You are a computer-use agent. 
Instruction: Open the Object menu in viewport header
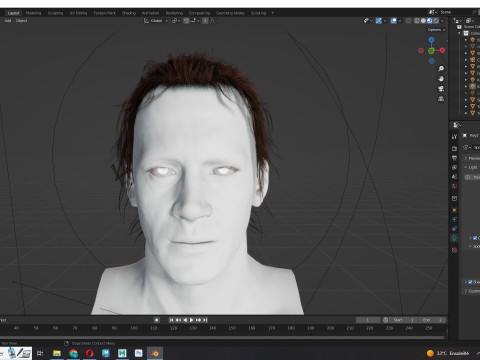[x=22, y=21]
